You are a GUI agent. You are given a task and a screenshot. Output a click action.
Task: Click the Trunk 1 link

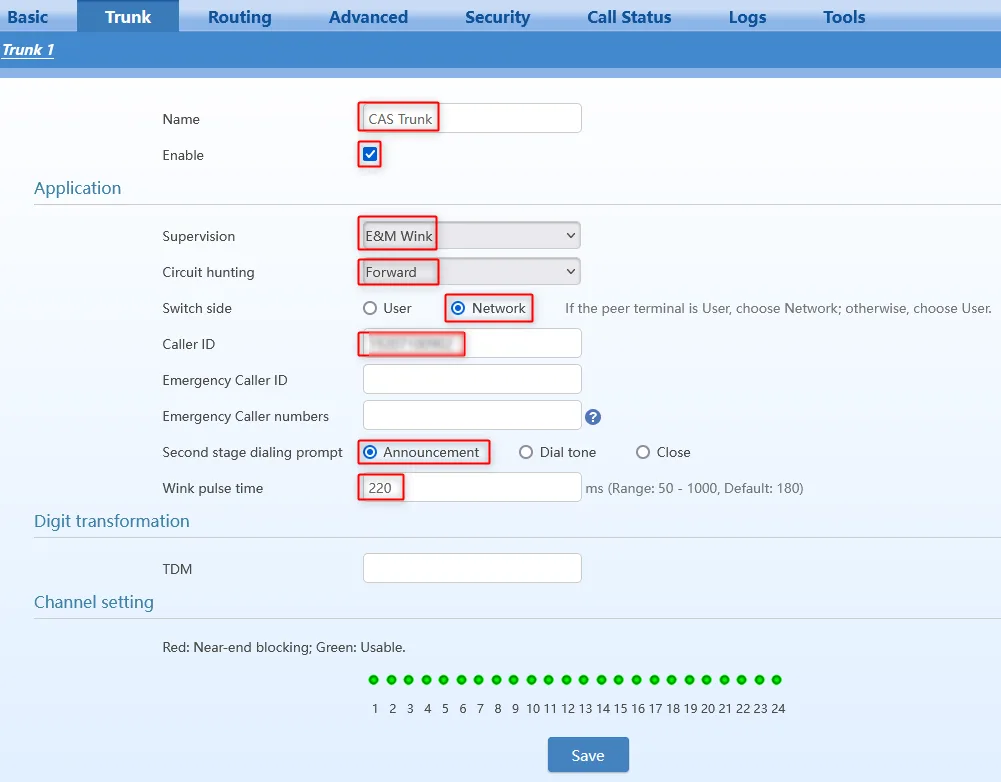point(28,50)
